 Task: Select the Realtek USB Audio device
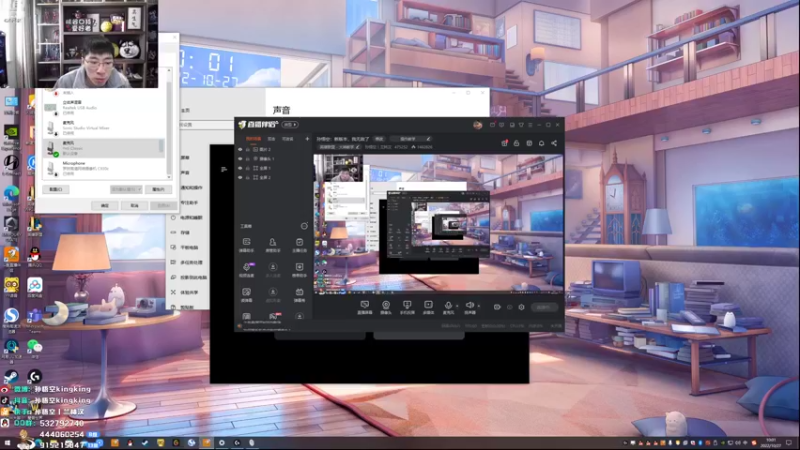(x=104, y=108)
